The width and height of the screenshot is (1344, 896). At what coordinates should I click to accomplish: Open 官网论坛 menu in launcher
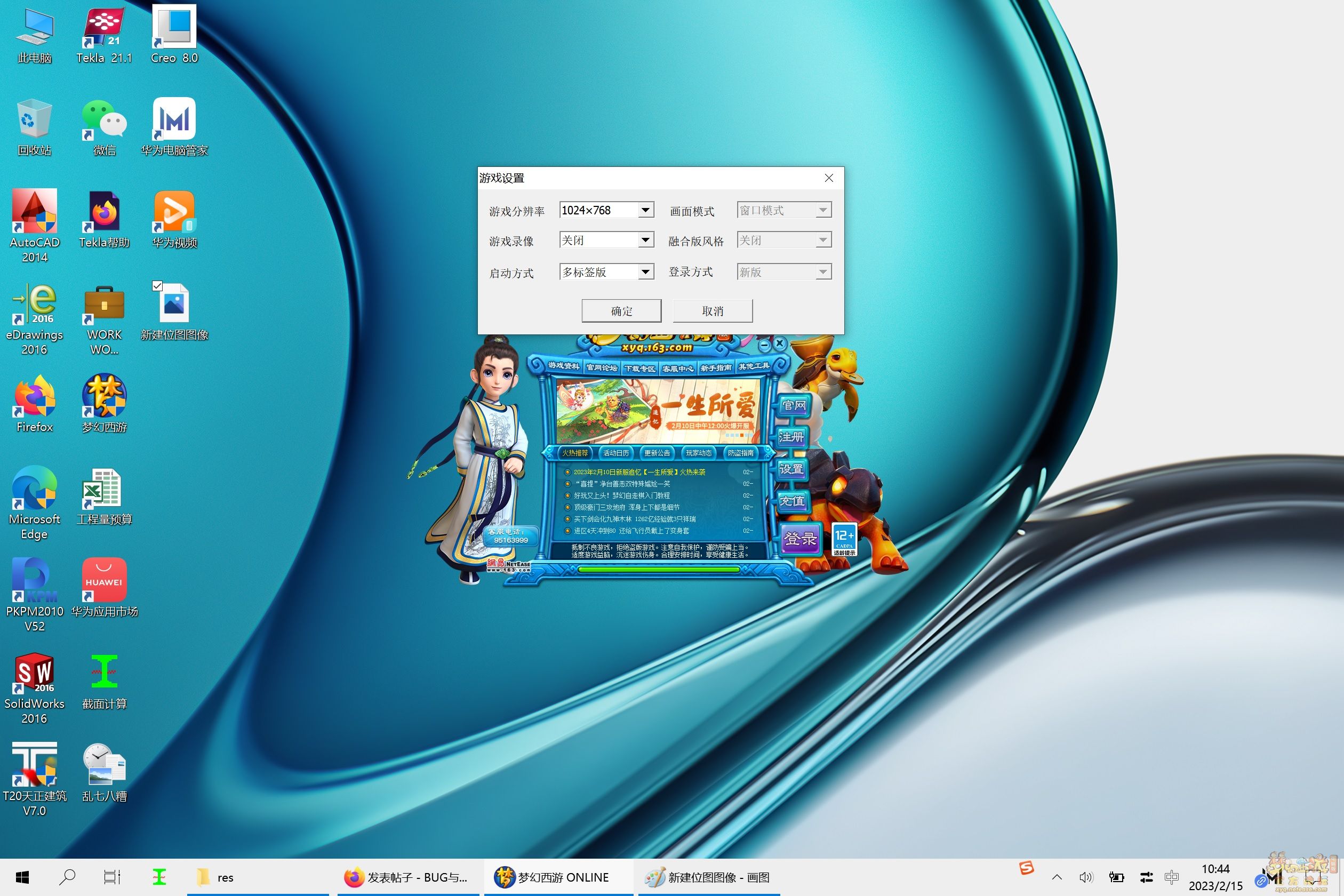pyautogui.click(x=602, y=367)
